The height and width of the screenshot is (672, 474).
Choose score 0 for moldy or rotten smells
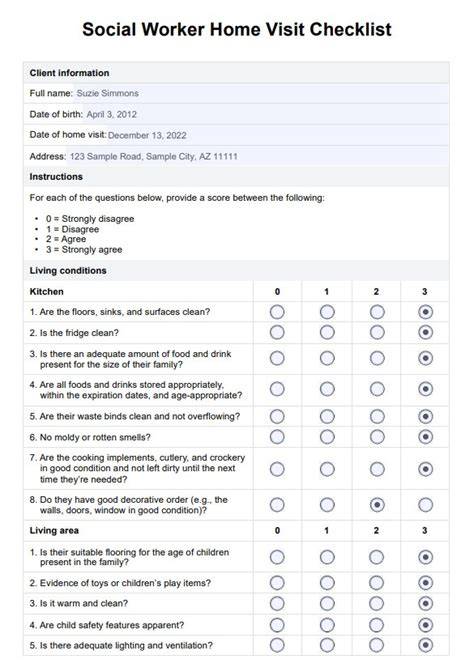277,437
